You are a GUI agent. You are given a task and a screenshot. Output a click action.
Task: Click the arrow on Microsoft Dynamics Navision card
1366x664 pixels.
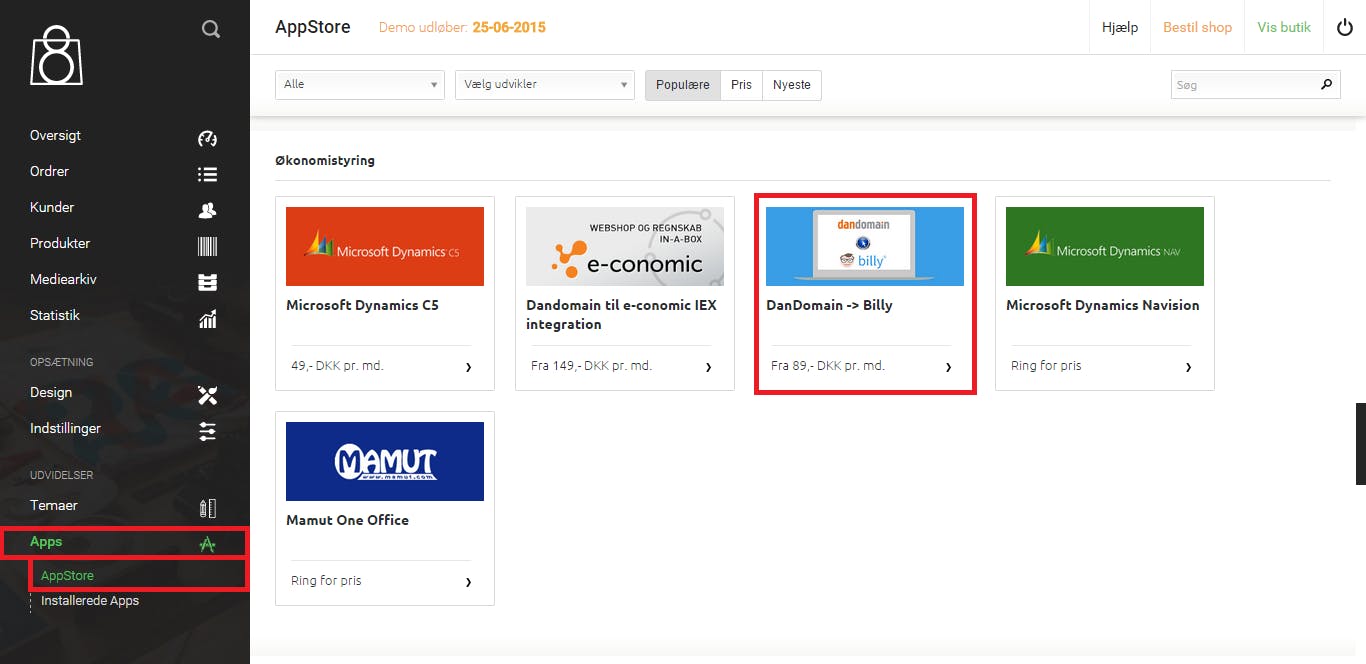(x=1188, y=367)
